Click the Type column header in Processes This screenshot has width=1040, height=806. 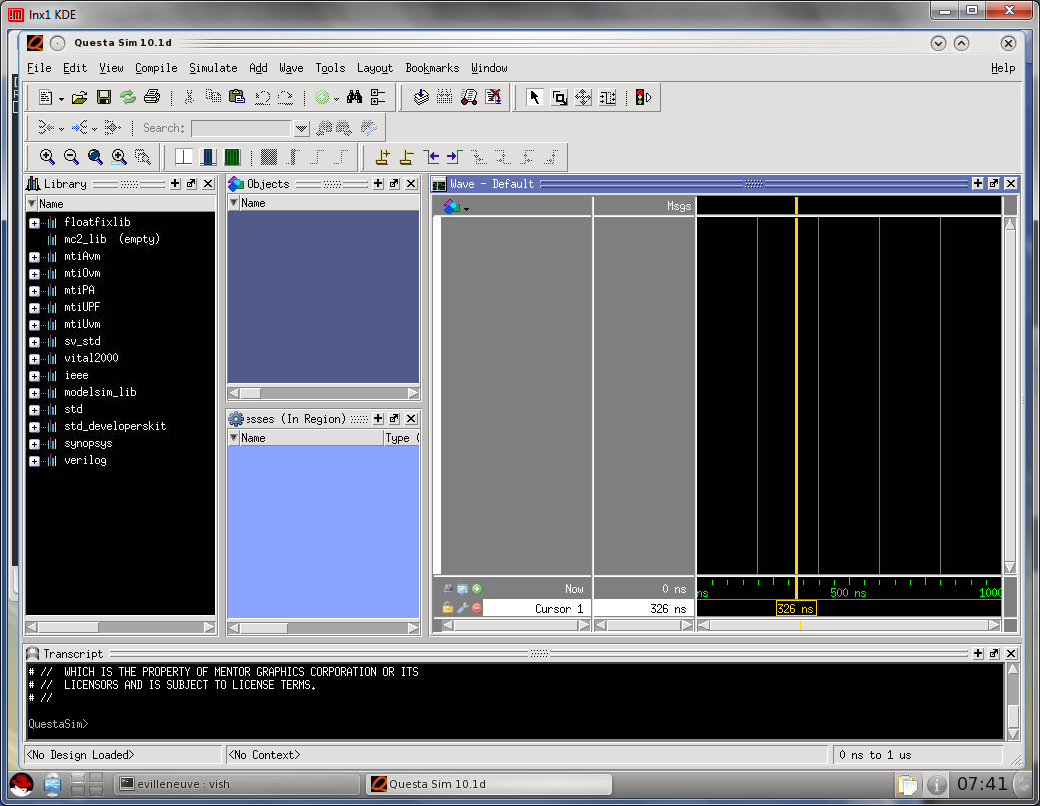click(x=402, y=438)
